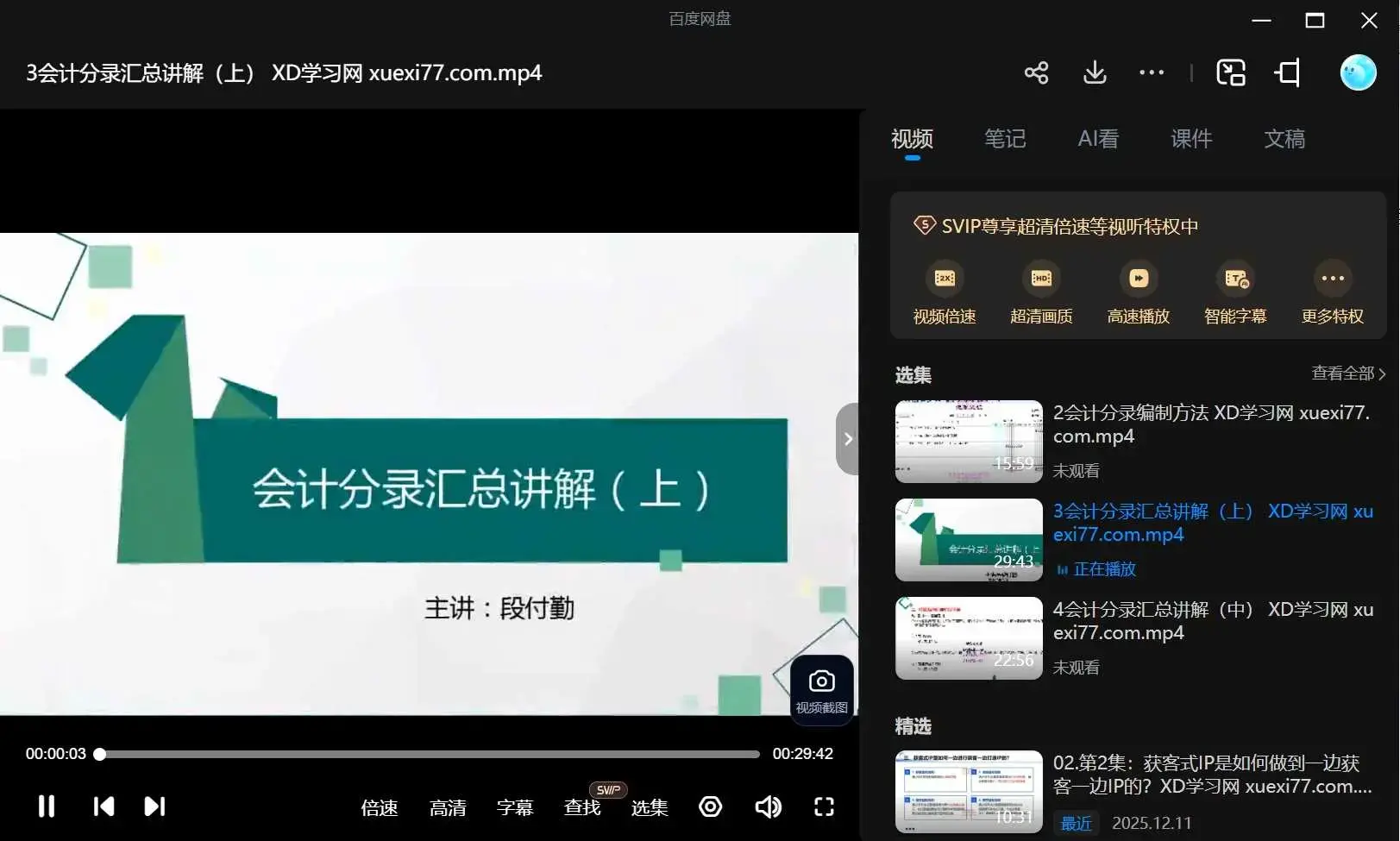Toggle fullscreen playback mode
This screenshot has height=841, width=1400.
823,806
